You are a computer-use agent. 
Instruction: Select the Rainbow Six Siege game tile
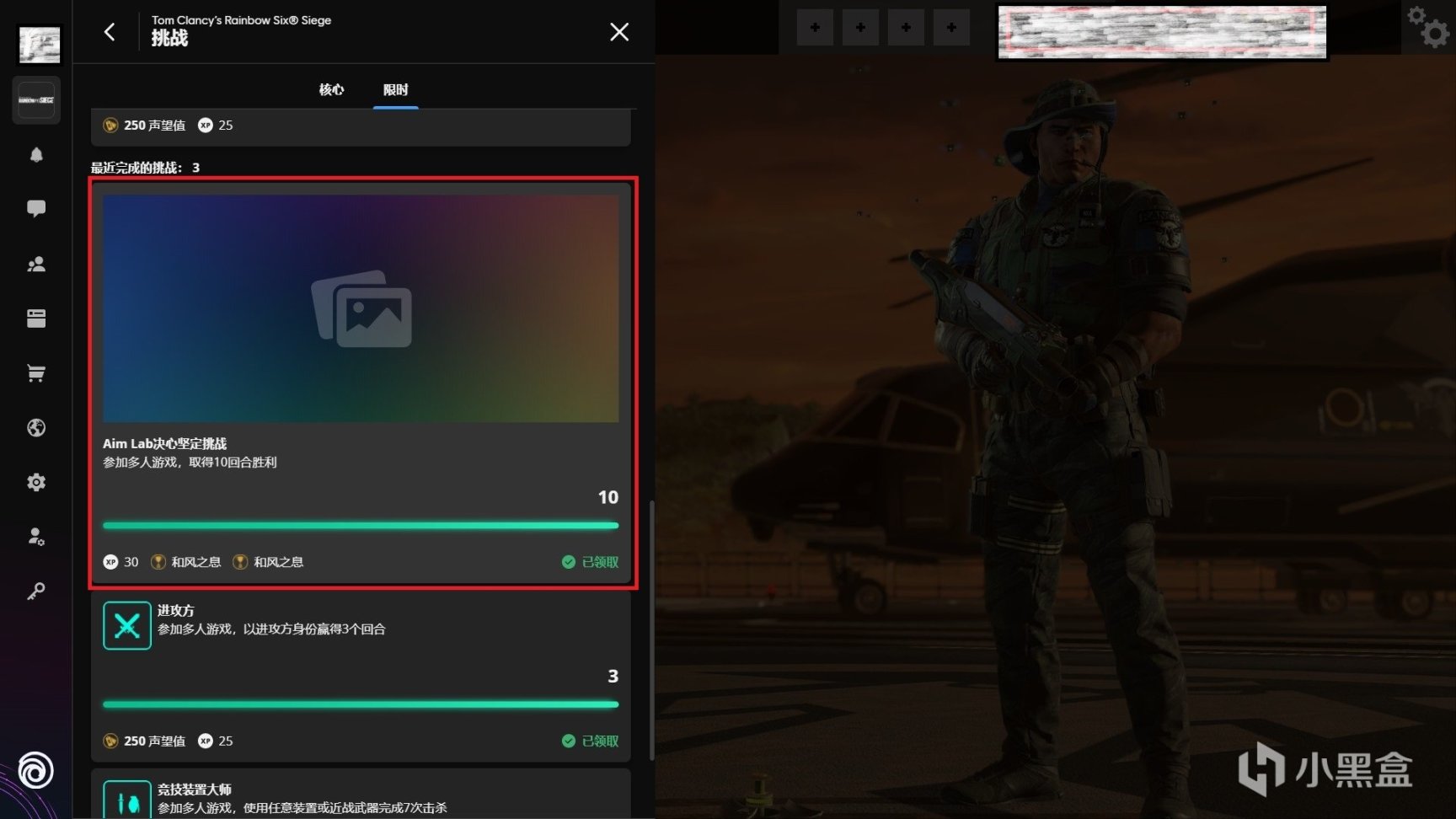click(36, 100)
